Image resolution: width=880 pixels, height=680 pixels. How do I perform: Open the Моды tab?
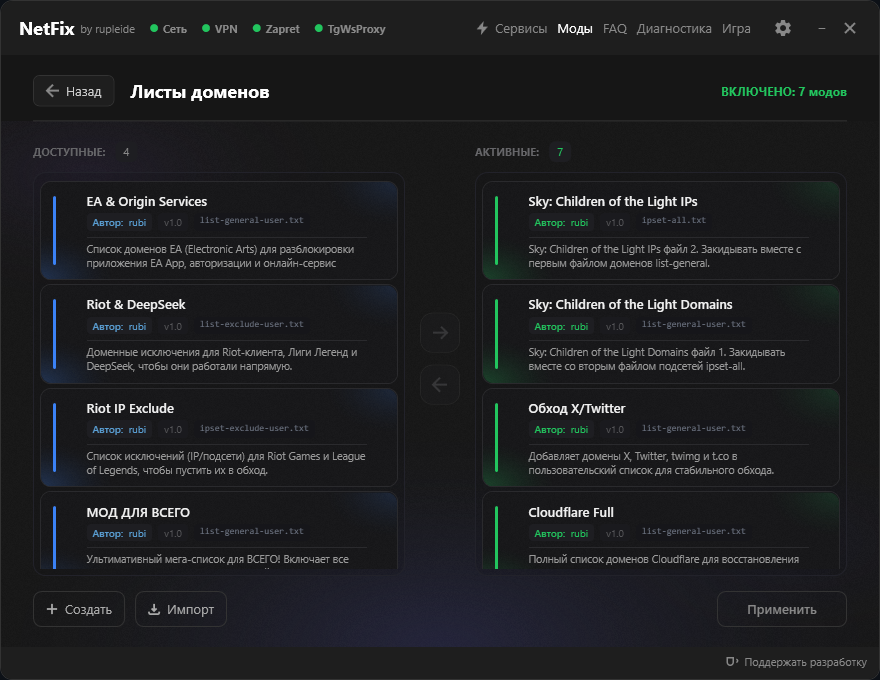coord(575,29)
